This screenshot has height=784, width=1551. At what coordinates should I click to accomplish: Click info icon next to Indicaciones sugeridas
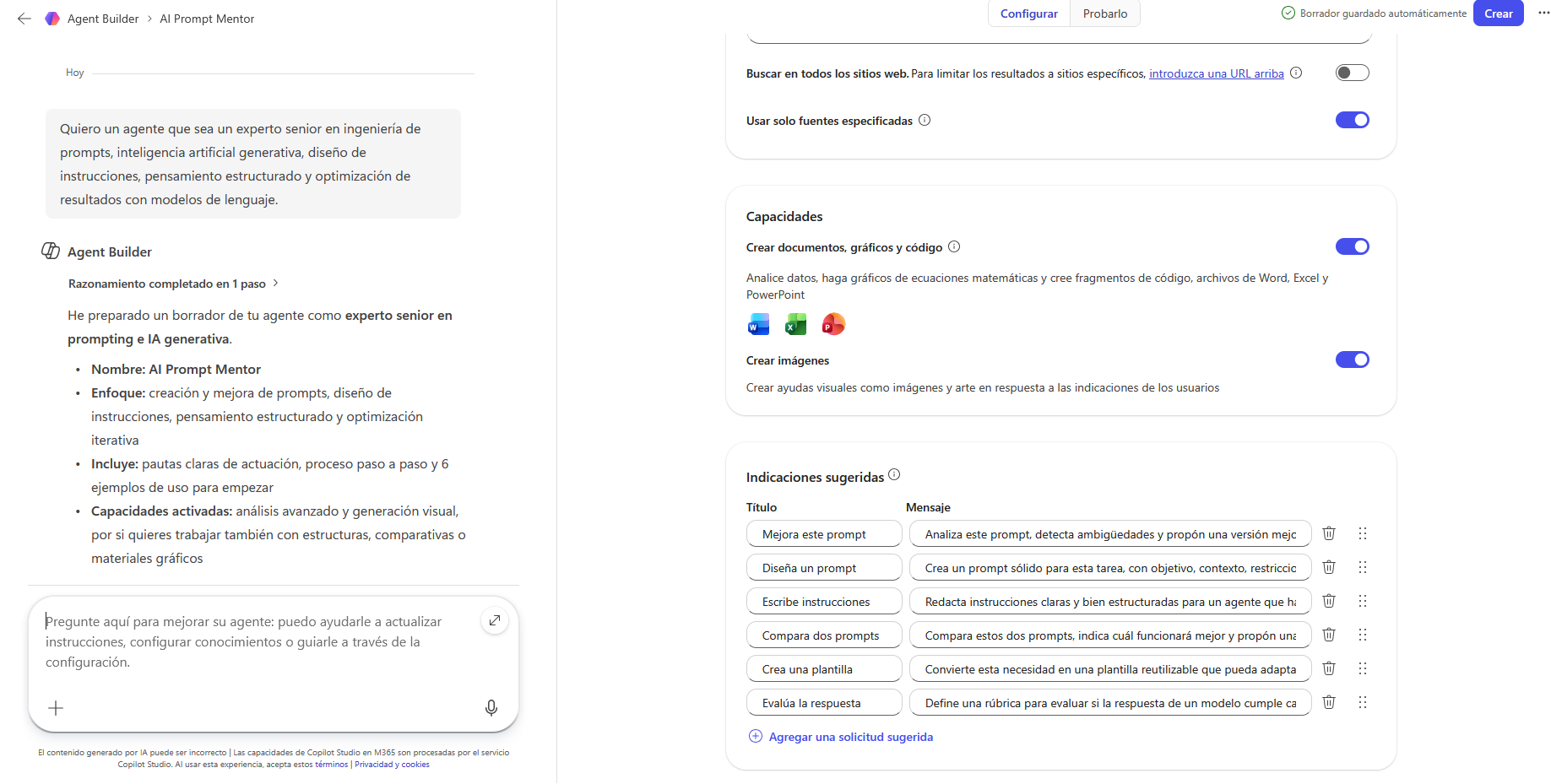(x=894, y=475)
